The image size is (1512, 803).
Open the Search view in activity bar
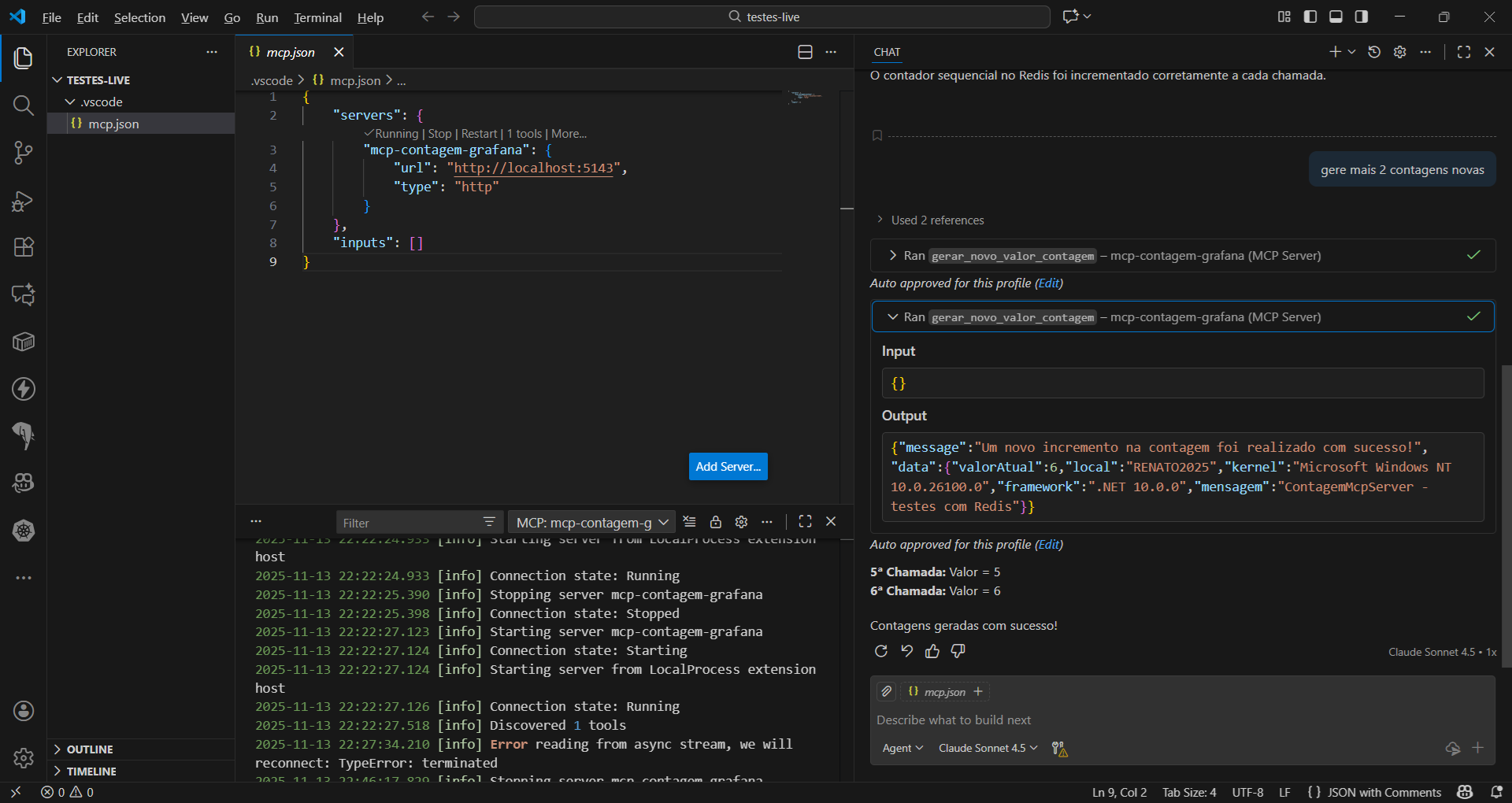click(24, 105)
